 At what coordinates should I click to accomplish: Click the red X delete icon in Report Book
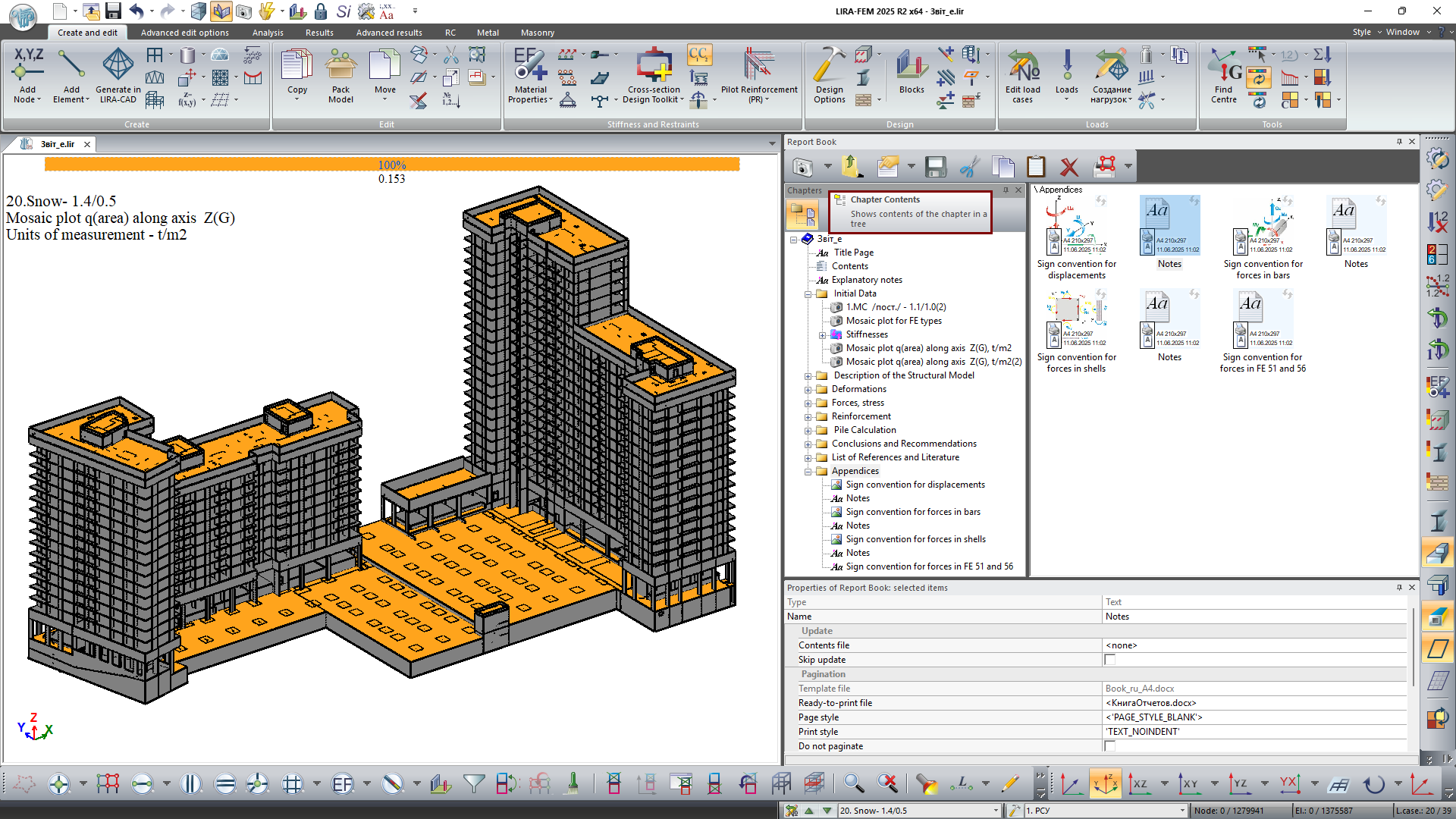pyautogui.click(x=1069, y=167)
